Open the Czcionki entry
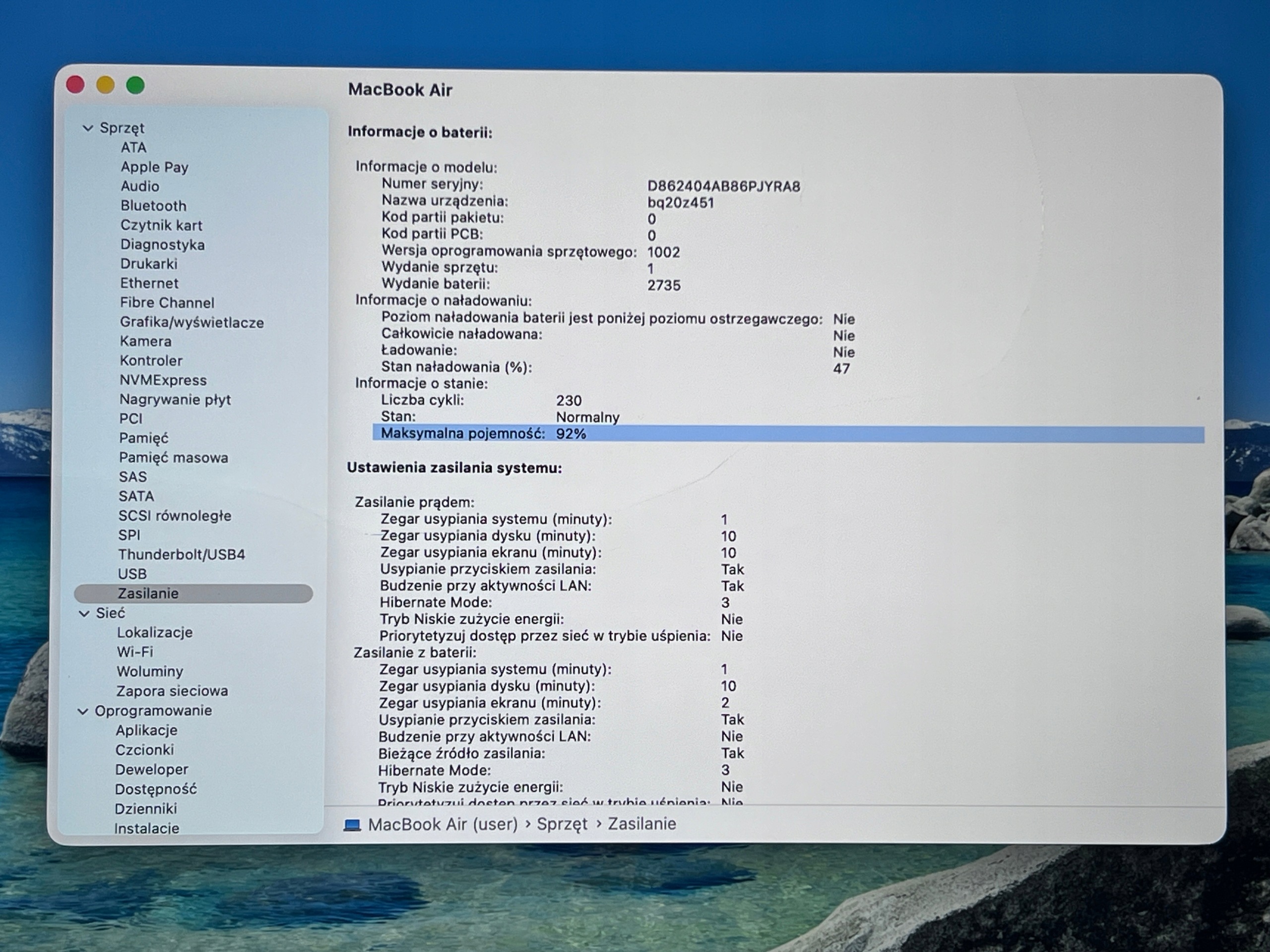Viewport: 1270px width, 952px height. (x=145, y=750)
